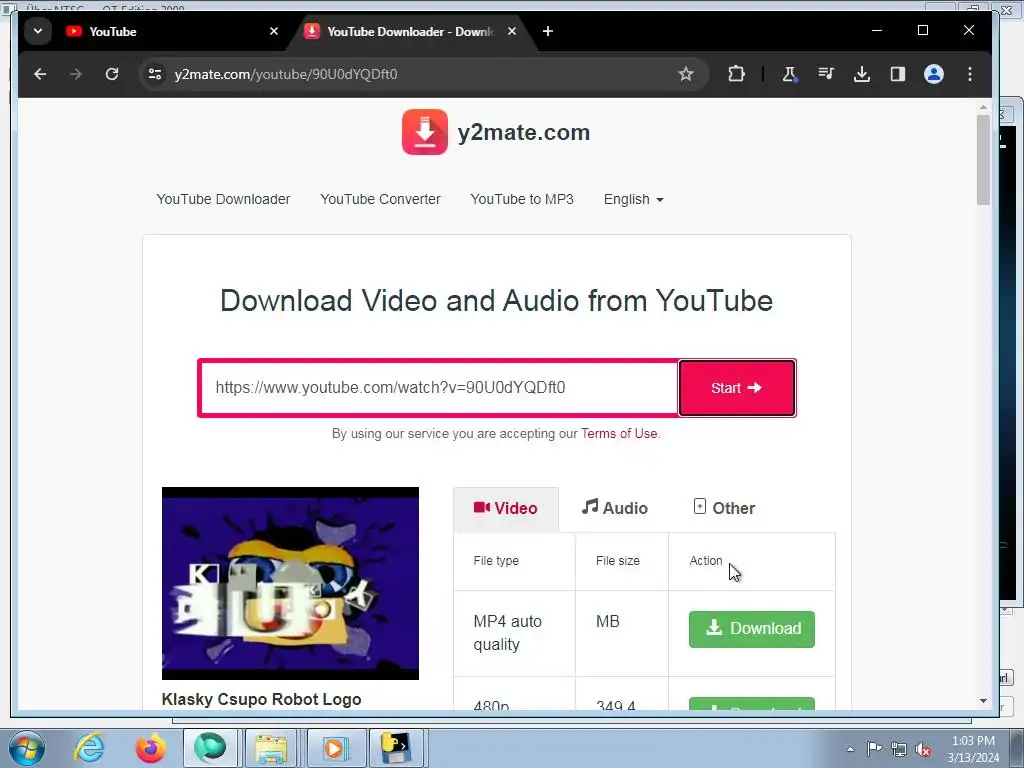Click the pink Start button
The image size is (1024, 768).
(737, 388)
